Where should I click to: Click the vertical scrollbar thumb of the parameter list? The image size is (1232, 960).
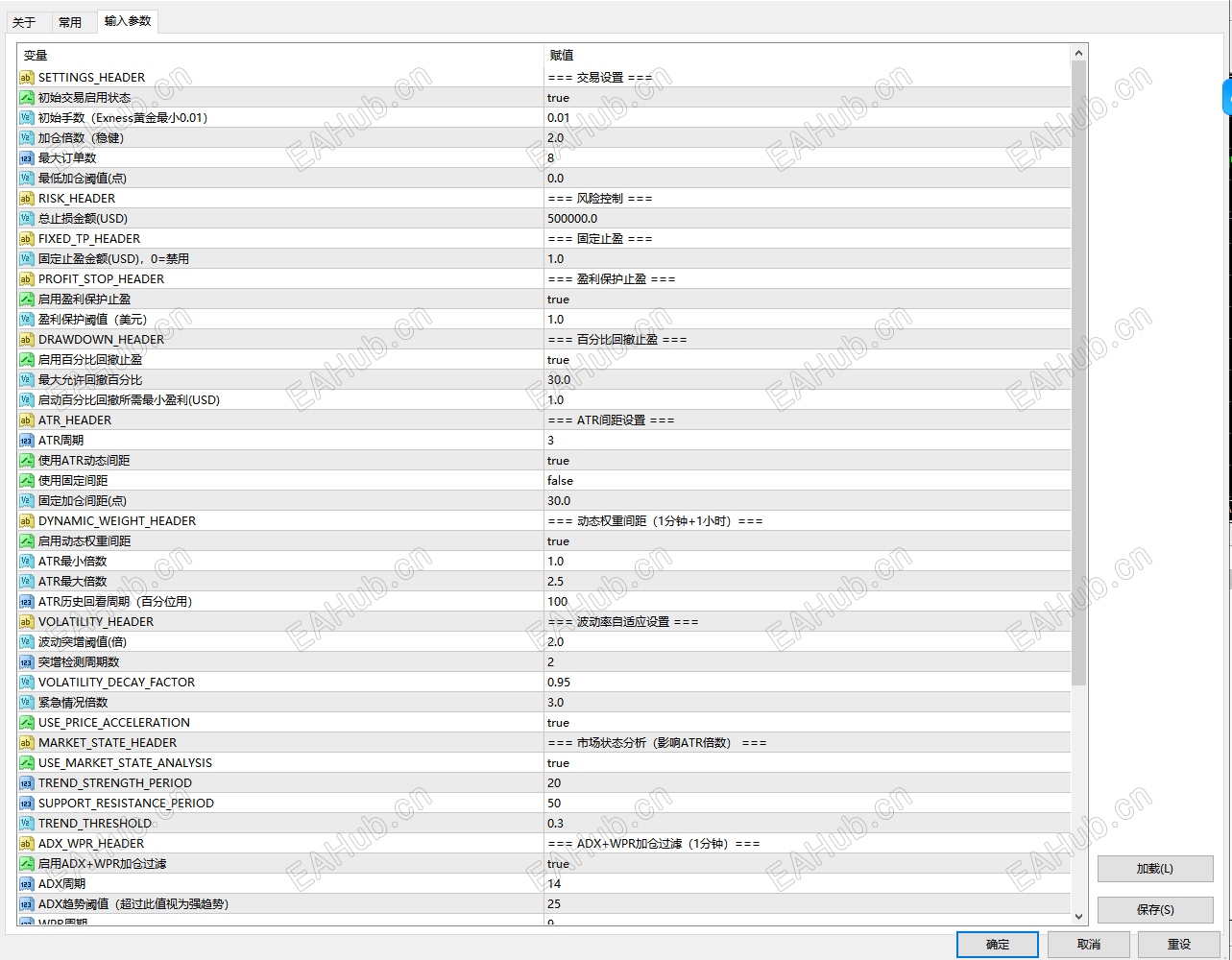click(x=1079, y=373)
